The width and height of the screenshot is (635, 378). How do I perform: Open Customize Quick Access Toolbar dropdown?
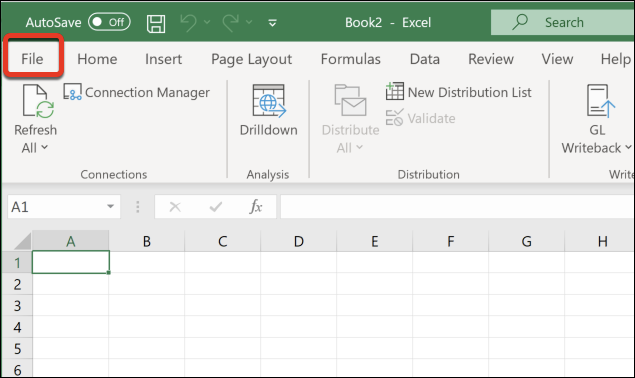point(273,23)
